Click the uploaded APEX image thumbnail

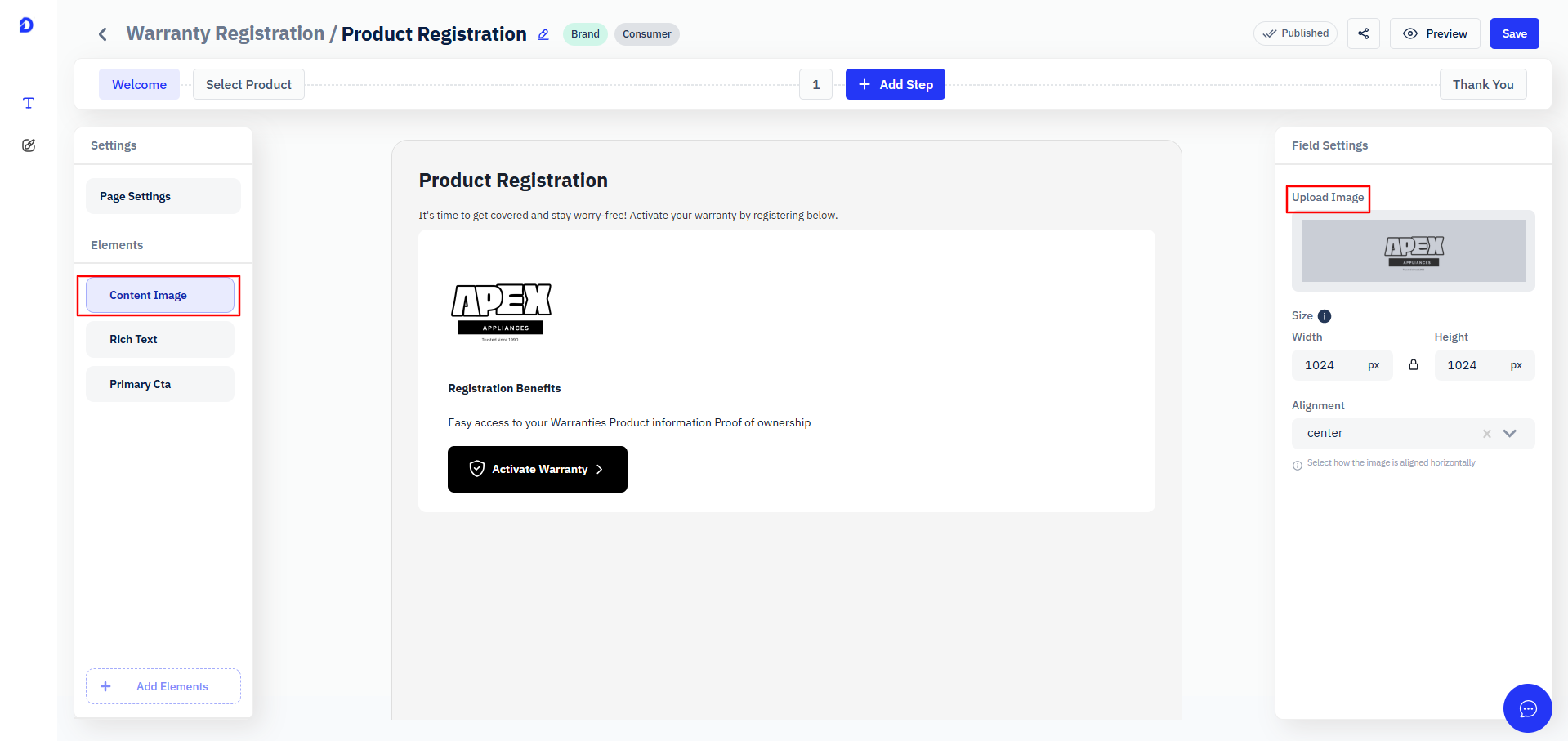click(1414, 251)
